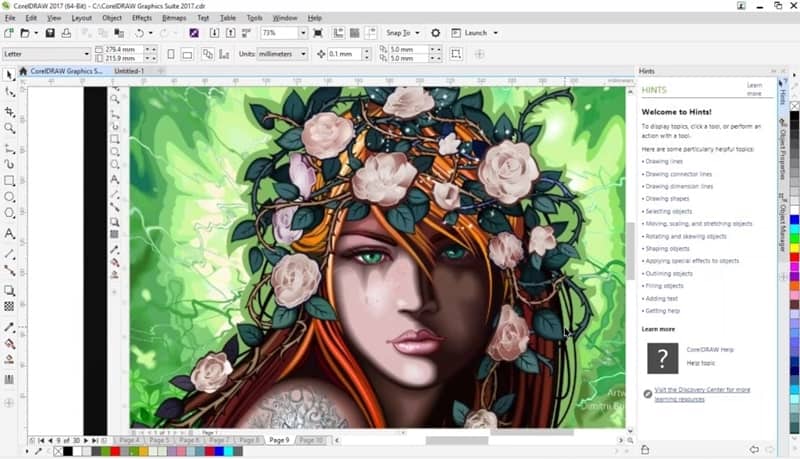Select the Transparency checkerboard tool
Image resolution: width=800 pixels, height=459 pixels.
point(9,306)
